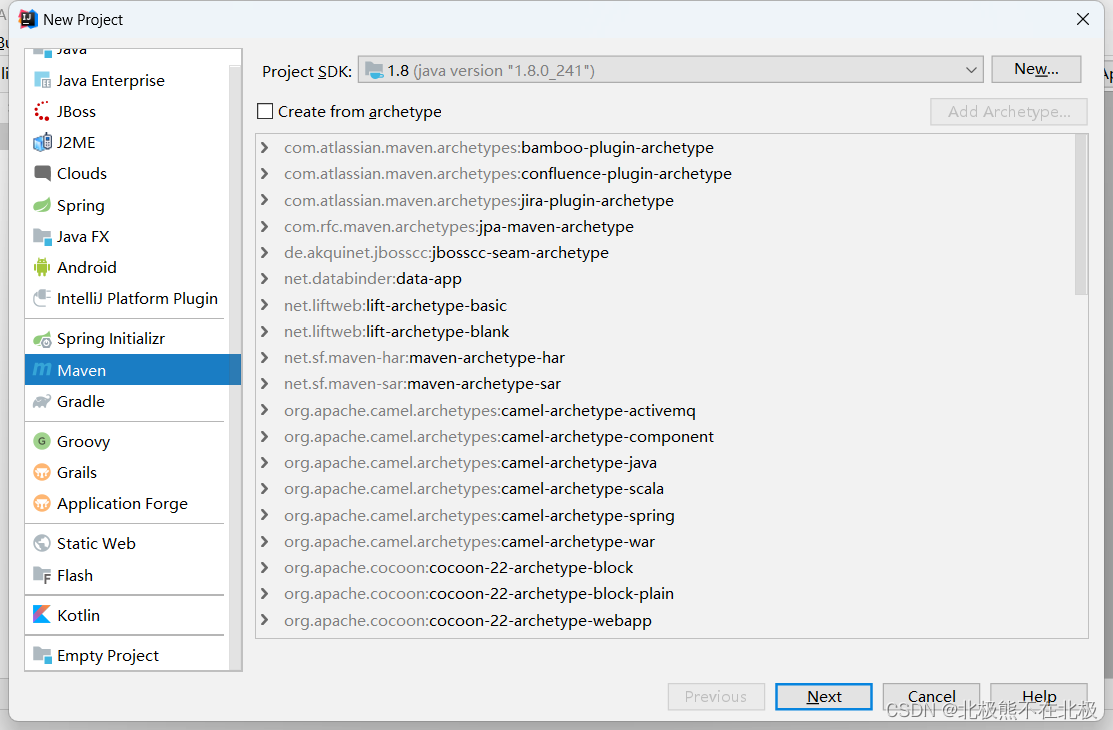Select camel-archetype-scala row text
This screenshot has width=1113, height=730.
click(x=474, y=489)
